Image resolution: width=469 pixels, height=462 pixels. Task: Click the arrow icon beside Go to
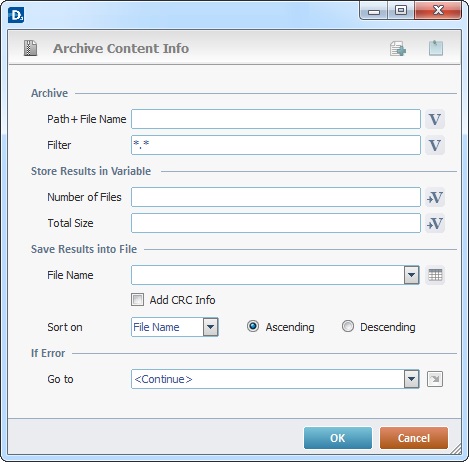[x=435, y=379]
